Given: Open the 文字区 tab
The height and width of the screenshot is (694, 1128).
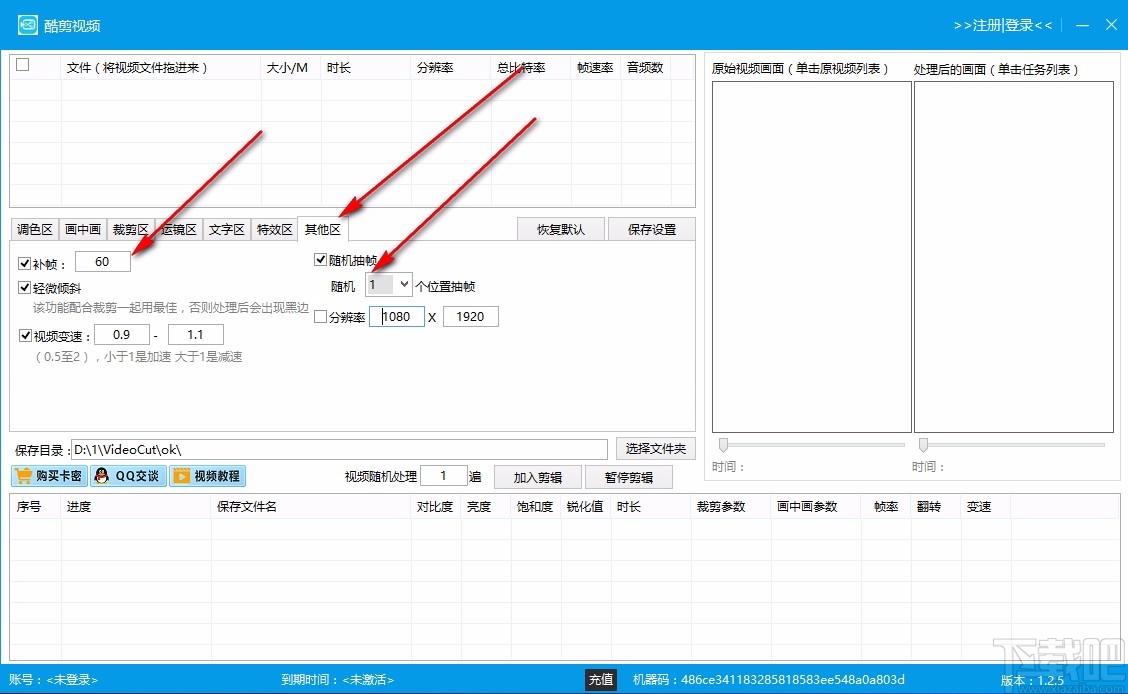Looking at the screenshot, I should [227, 229].
